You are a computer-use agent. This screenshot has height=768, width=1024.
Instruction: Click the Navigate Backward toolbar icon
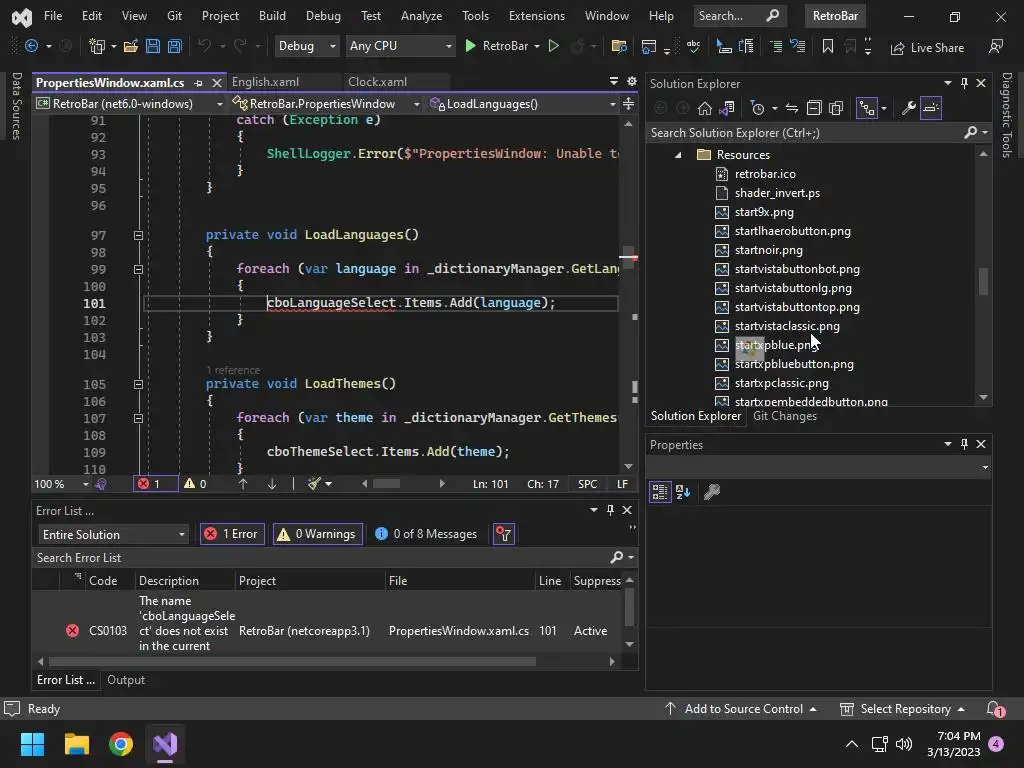(x=31, y=46)
